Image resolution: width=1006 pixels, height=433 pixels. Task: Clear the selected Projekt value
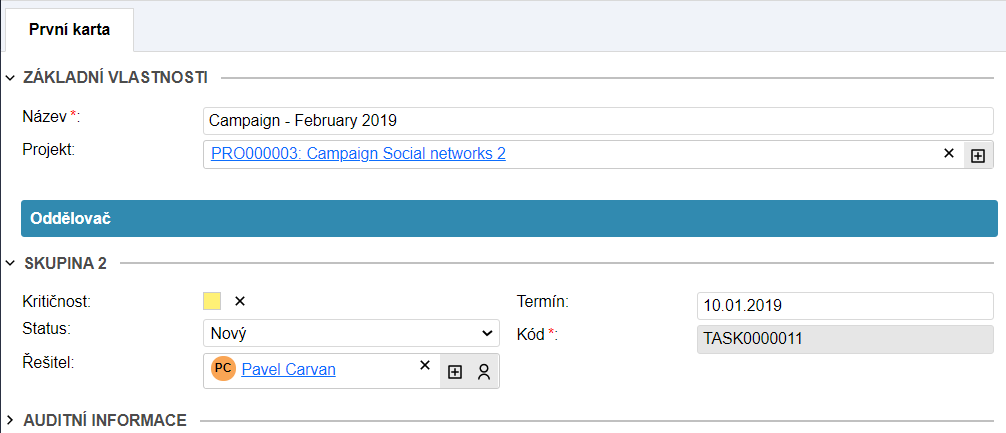point(949,154)
